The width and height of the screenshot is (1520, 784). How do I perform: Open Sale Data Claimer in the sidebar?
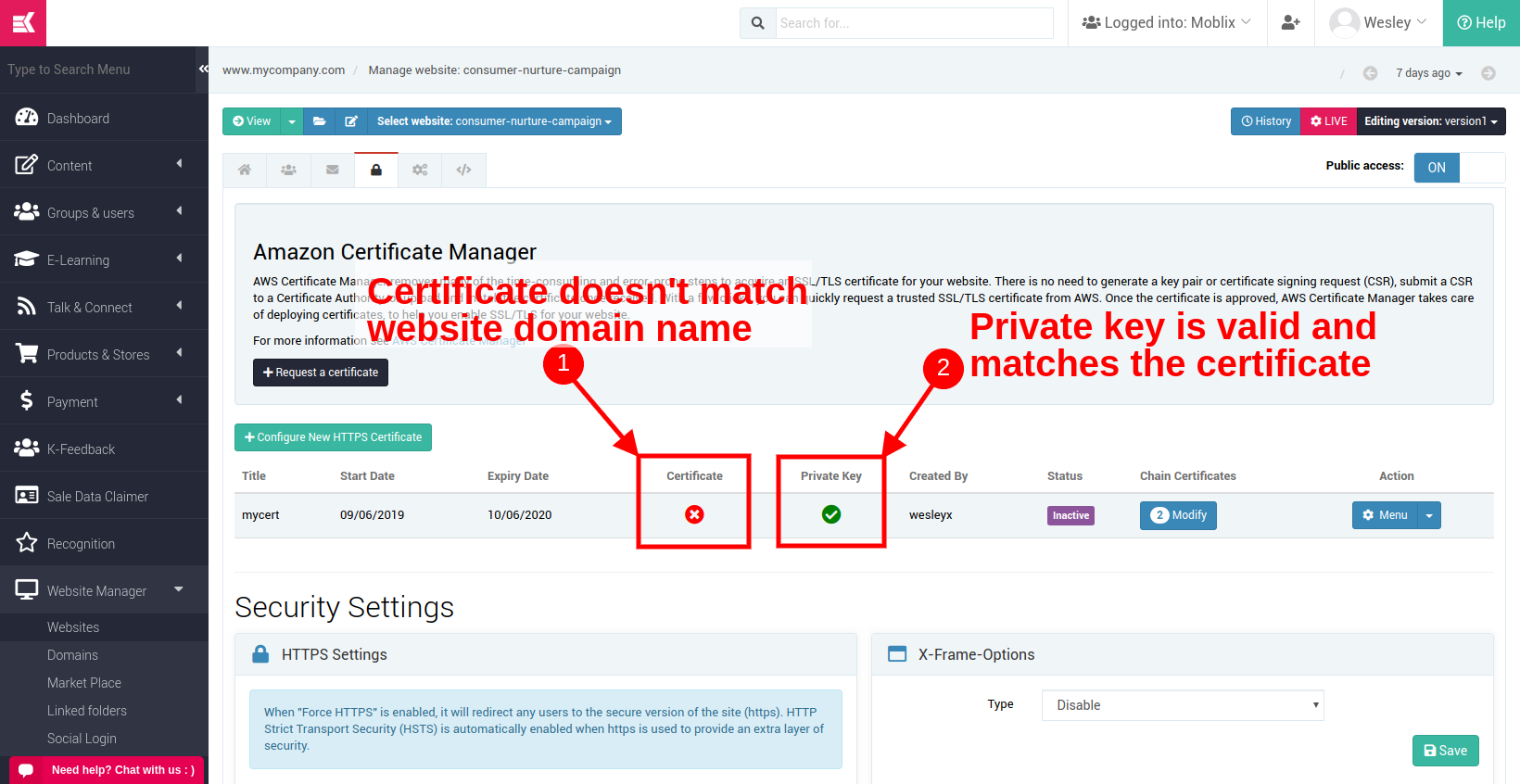[x=104, y=496]
